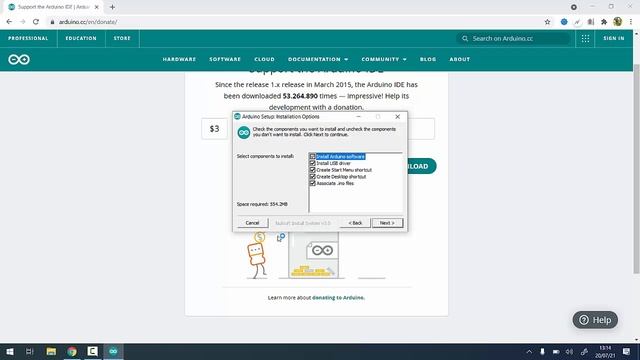Toggle Install Arduino software checkbox
The image size is (640, 360).
click(313, 156)
